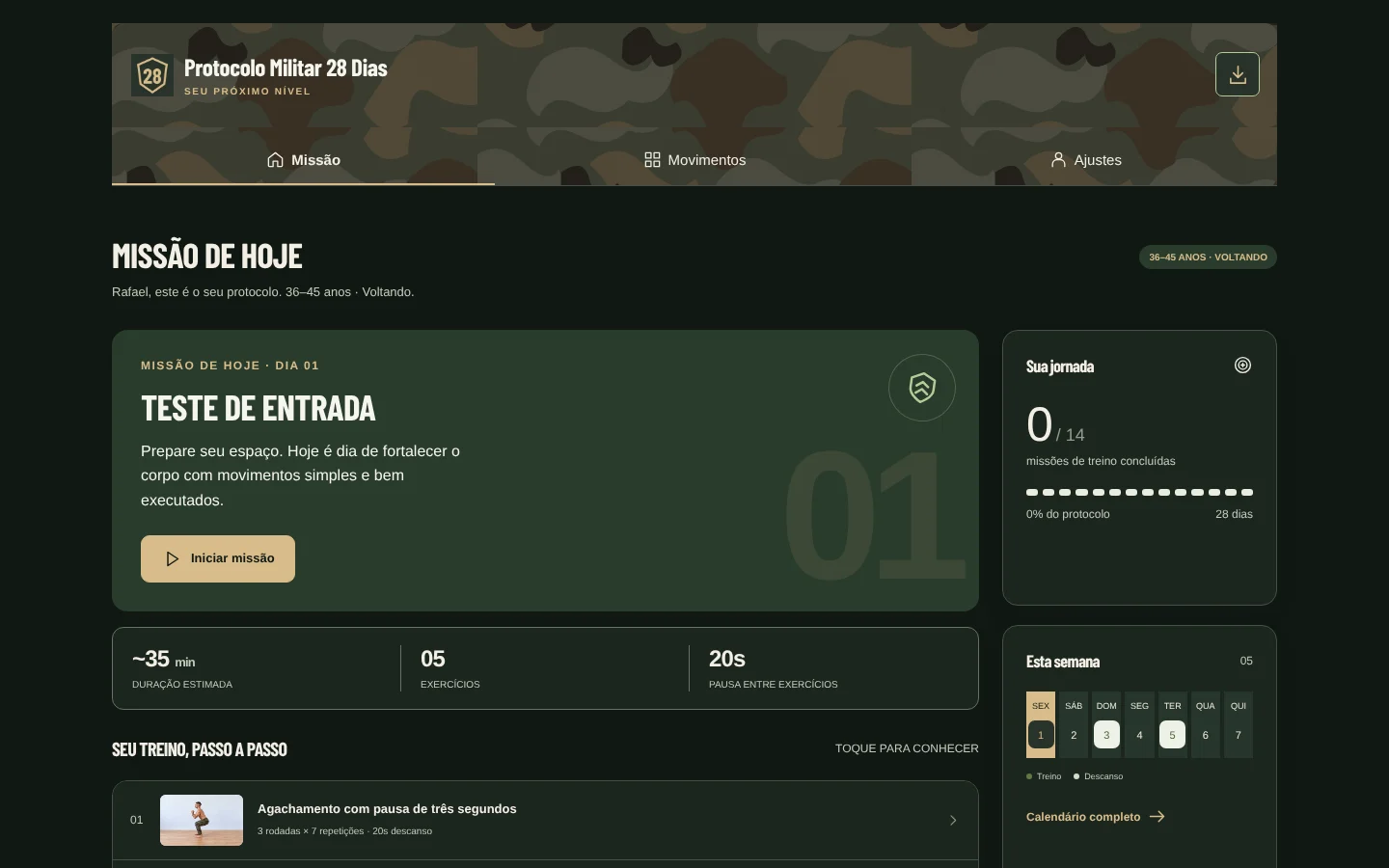The width and height of the screenshot is (1389, 868).
Task: Click the download icon in the header
Action: pyautogui.click(x=1238, y=74)
